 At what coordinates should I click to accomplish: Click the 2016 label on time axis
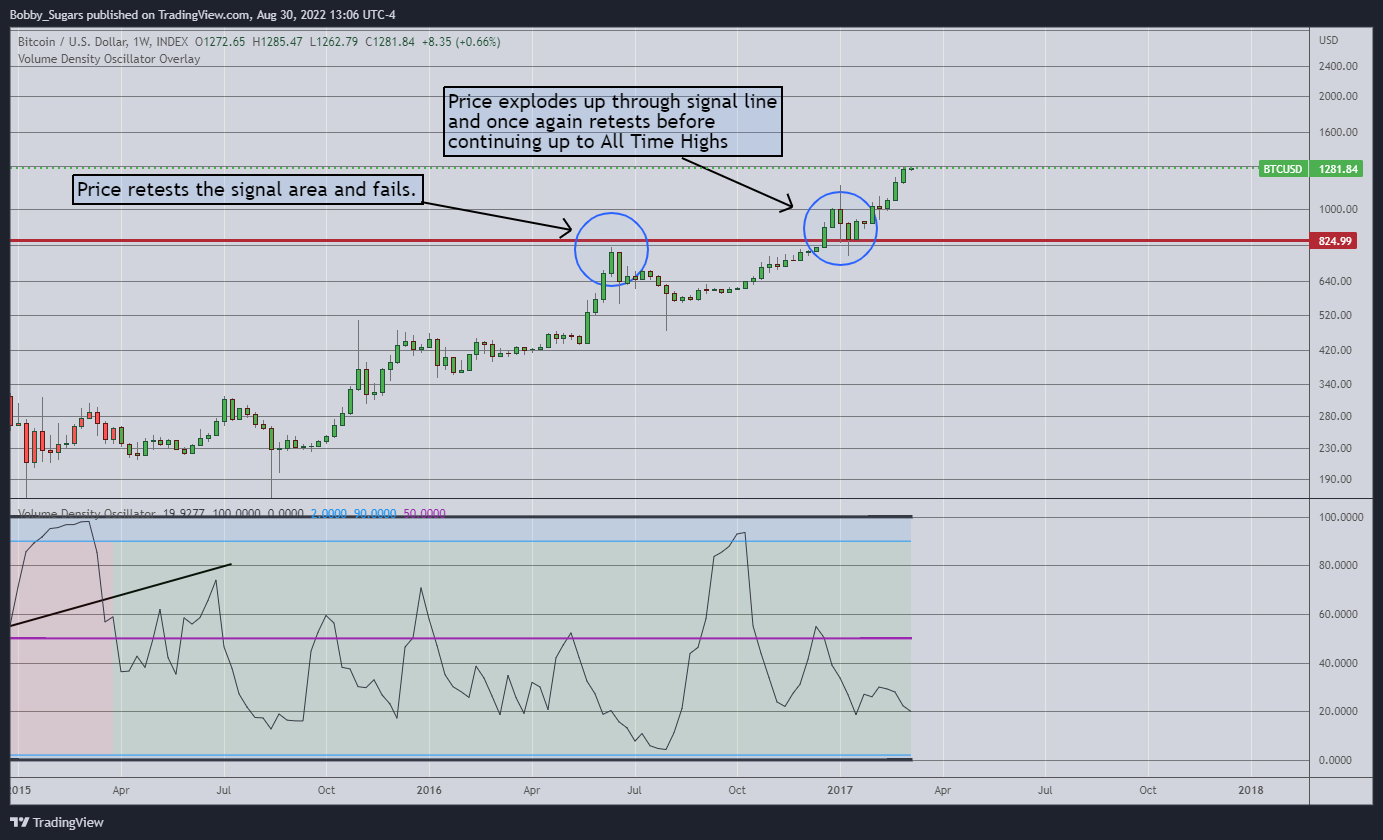tap(429, 790)
